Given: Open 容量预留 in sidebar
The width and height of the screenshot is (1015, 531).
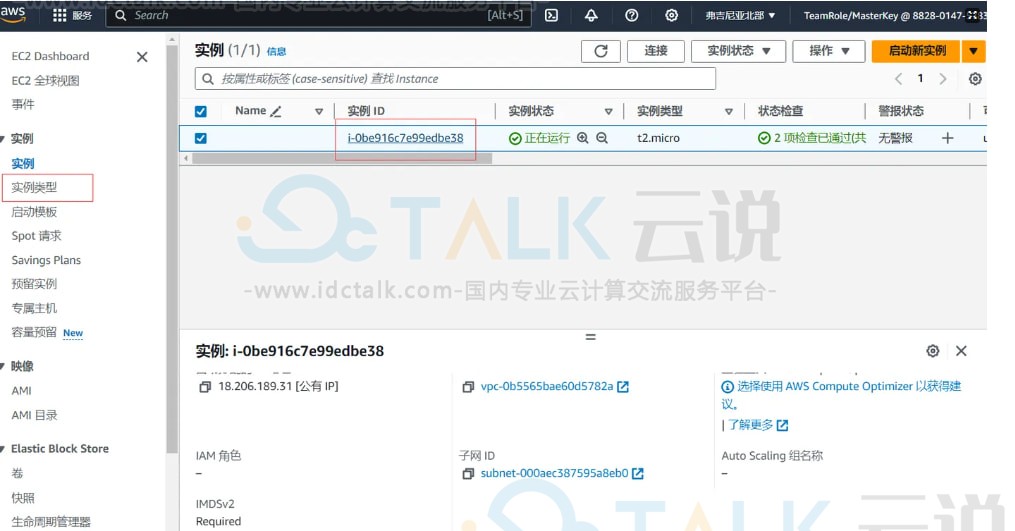Looking at the screenshot, I should pos(34,332).
